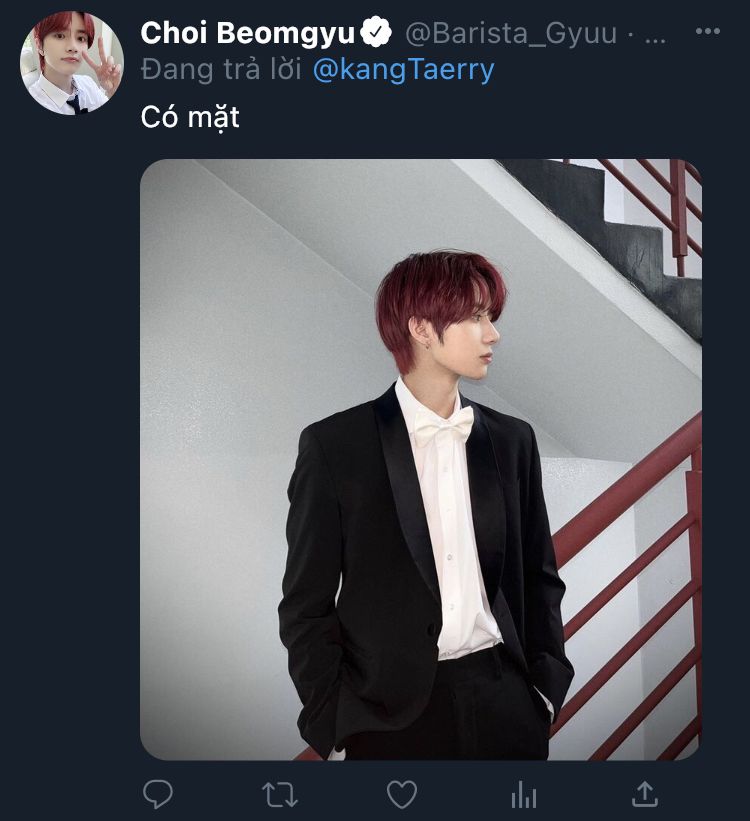Click the truncated timestamp after the handle
The width and height of the screenshot is (750, 821).
pos(654,33)
